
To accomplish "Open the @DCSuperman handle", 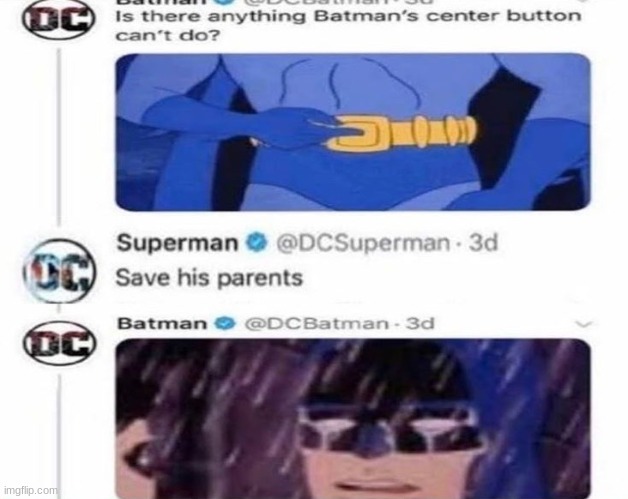I will click(x=363, y=243).
